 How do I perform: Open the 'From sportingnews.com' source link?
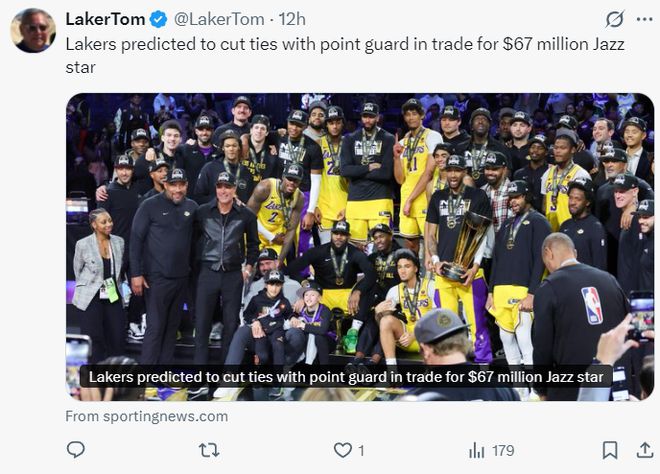click(x=147, y=416)
